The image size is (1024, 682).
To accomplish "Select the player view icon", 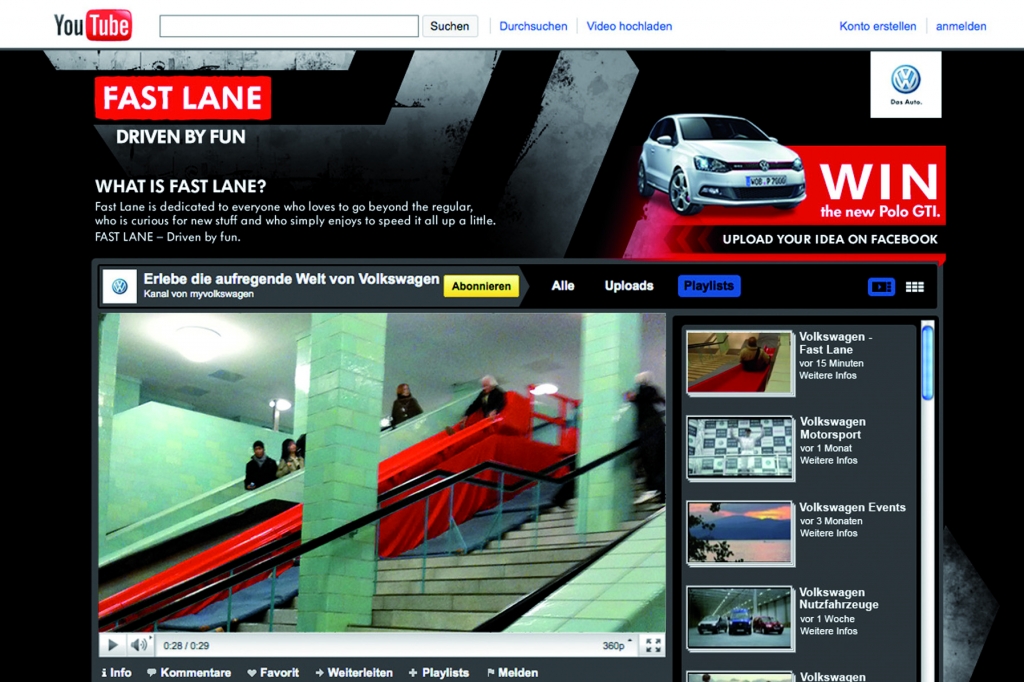I will [x=881, y=287].
